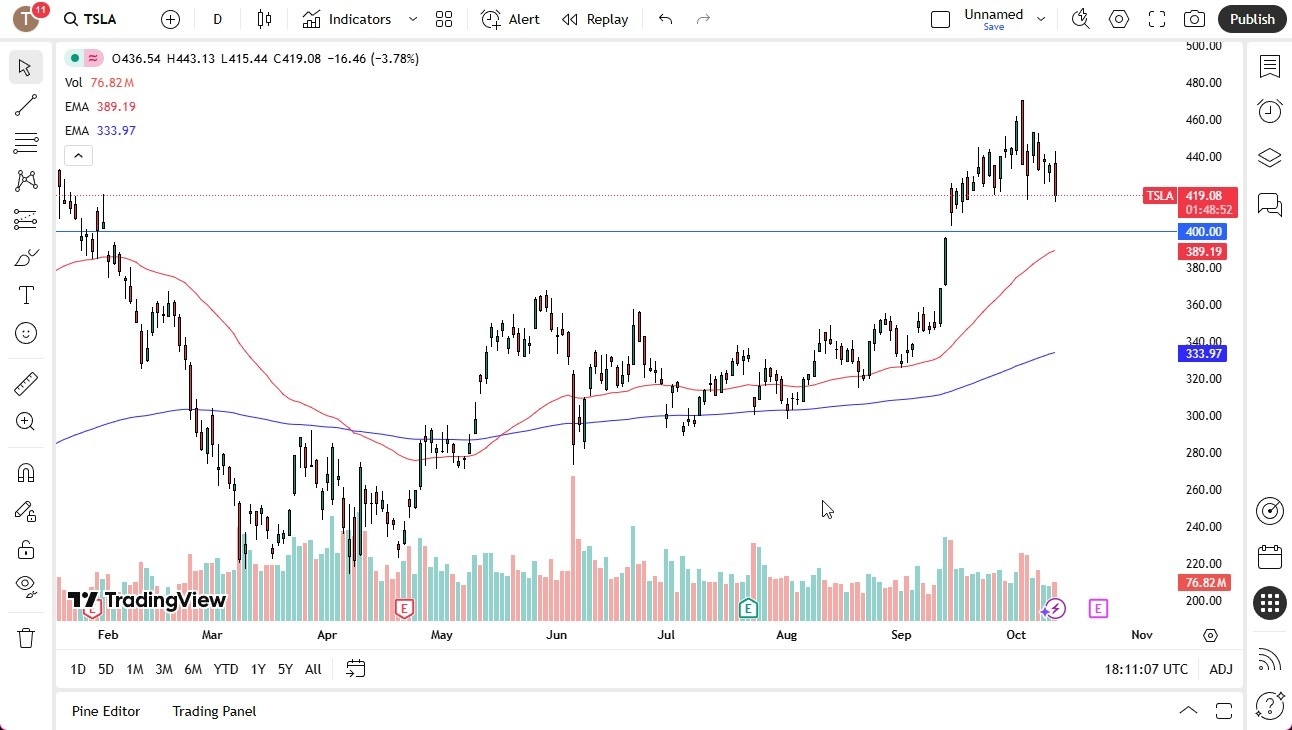Open the Trading Panel

click(x=213, y=711)
